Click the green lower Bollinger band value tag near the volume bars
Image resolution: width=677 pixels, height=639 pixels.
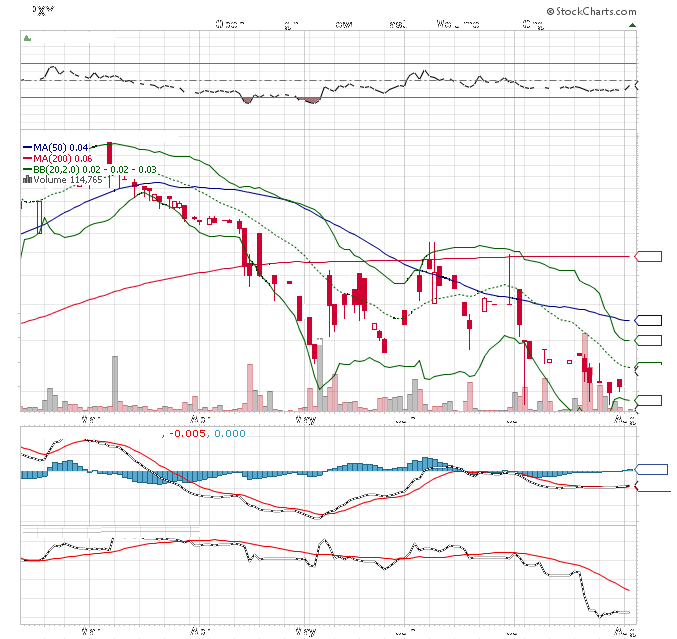[x=648, y=400]
